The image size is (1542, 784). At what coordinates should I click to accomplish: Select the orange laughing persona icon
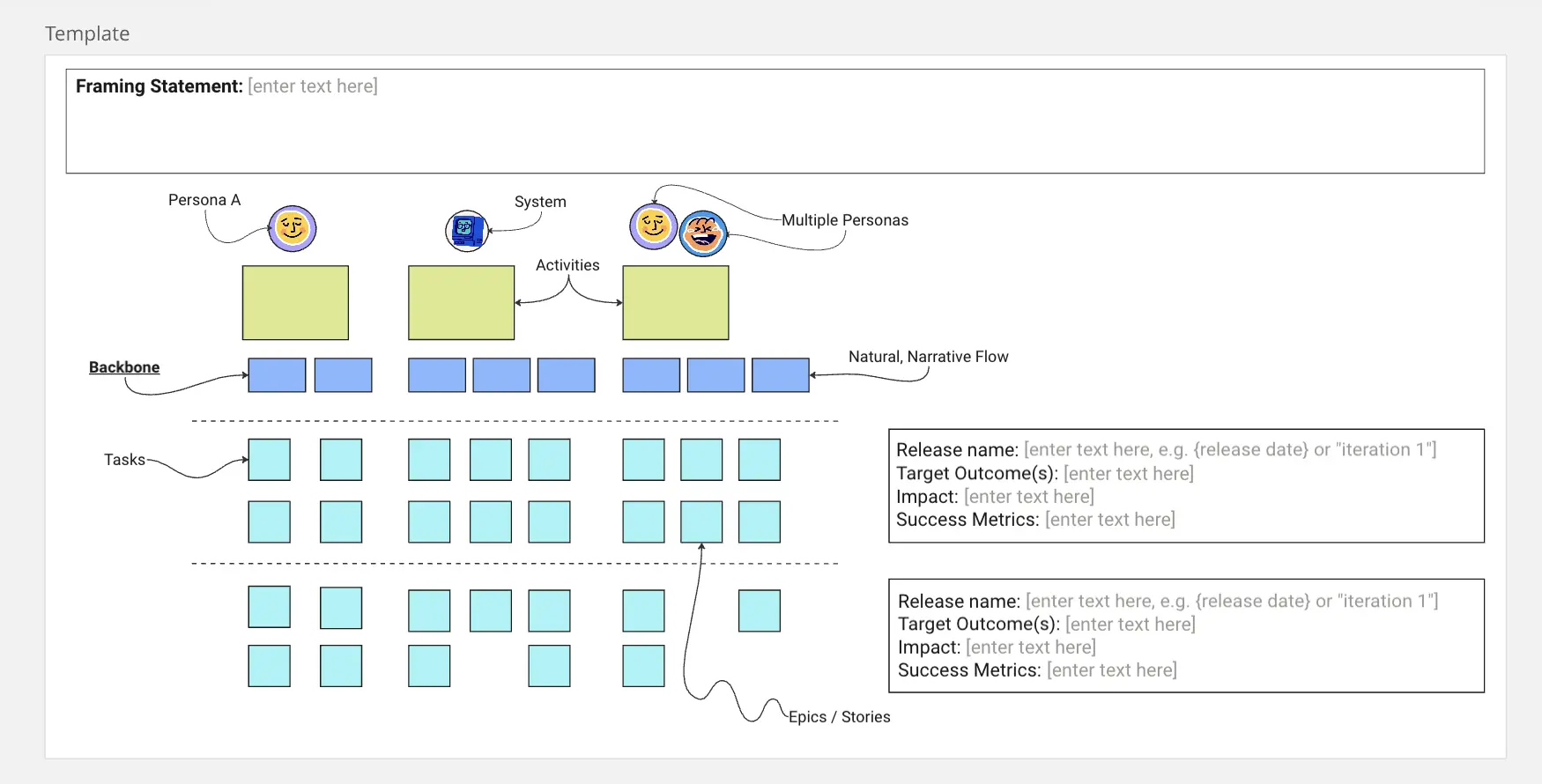tap(703, 233)
